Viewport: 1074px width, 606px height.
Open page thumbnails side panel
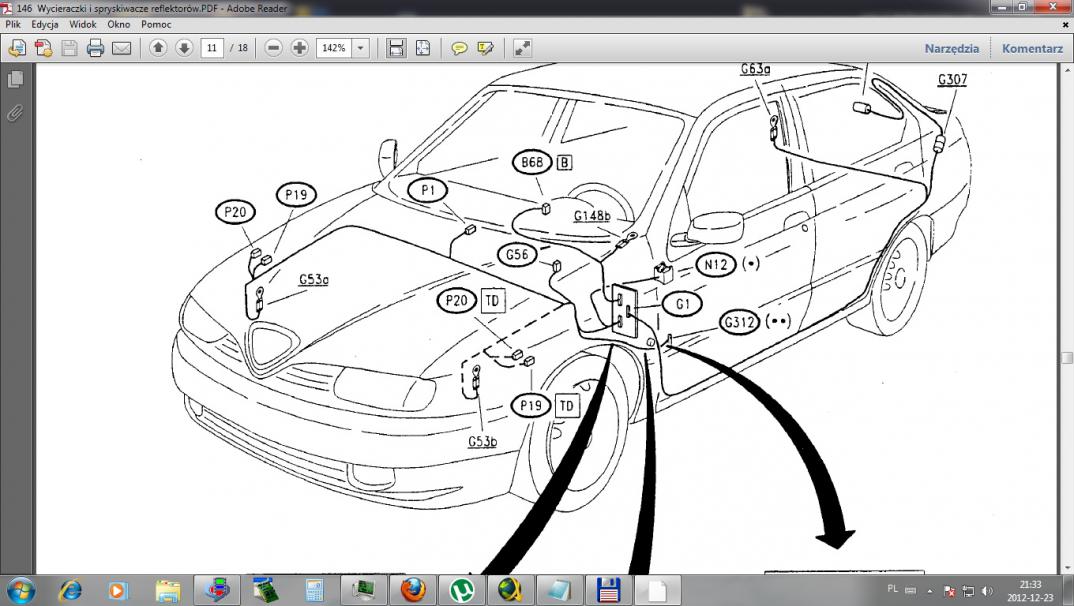click(15, 79)
